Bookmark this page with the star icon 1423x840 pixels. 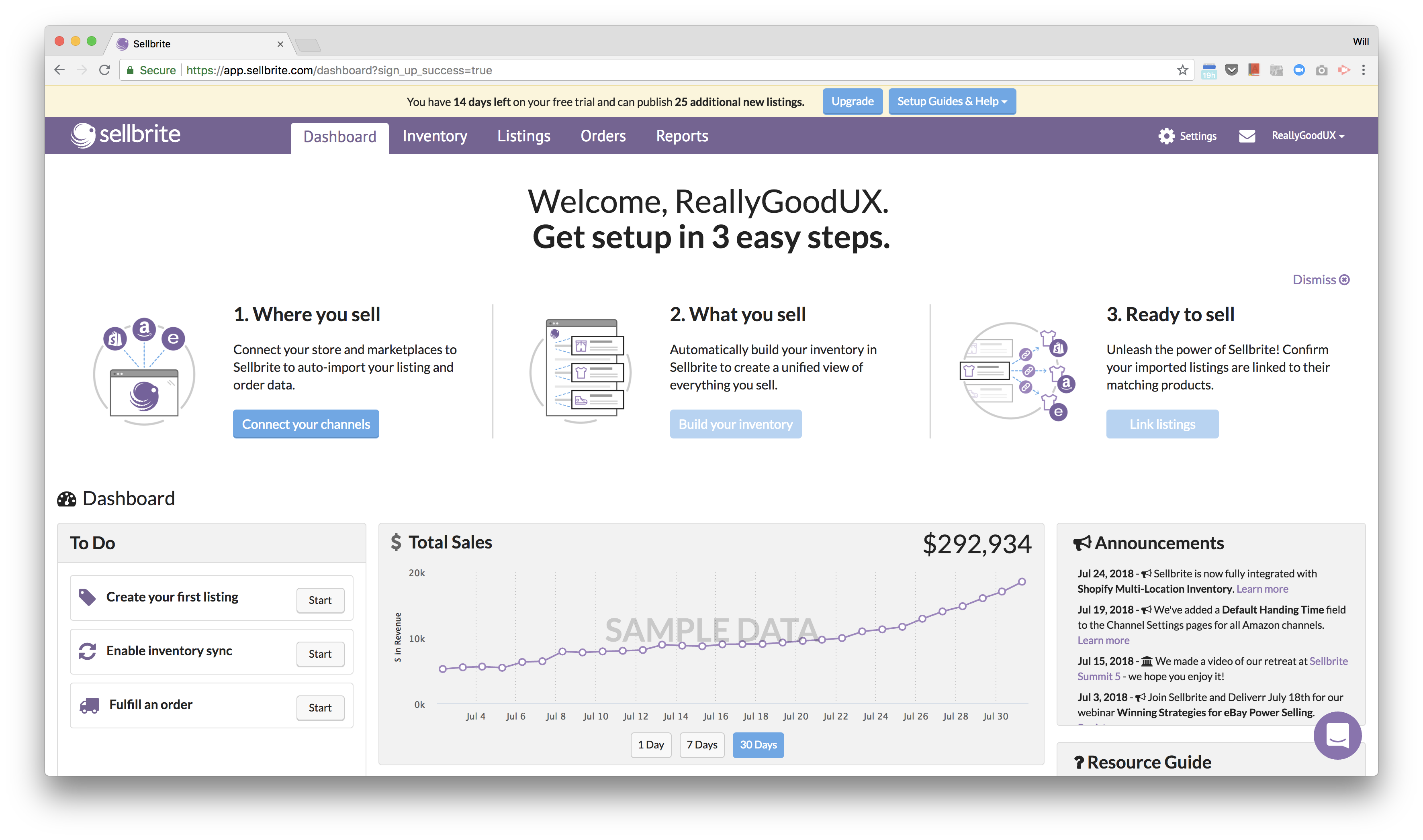pyautogui.click(x=1182, y=70)
